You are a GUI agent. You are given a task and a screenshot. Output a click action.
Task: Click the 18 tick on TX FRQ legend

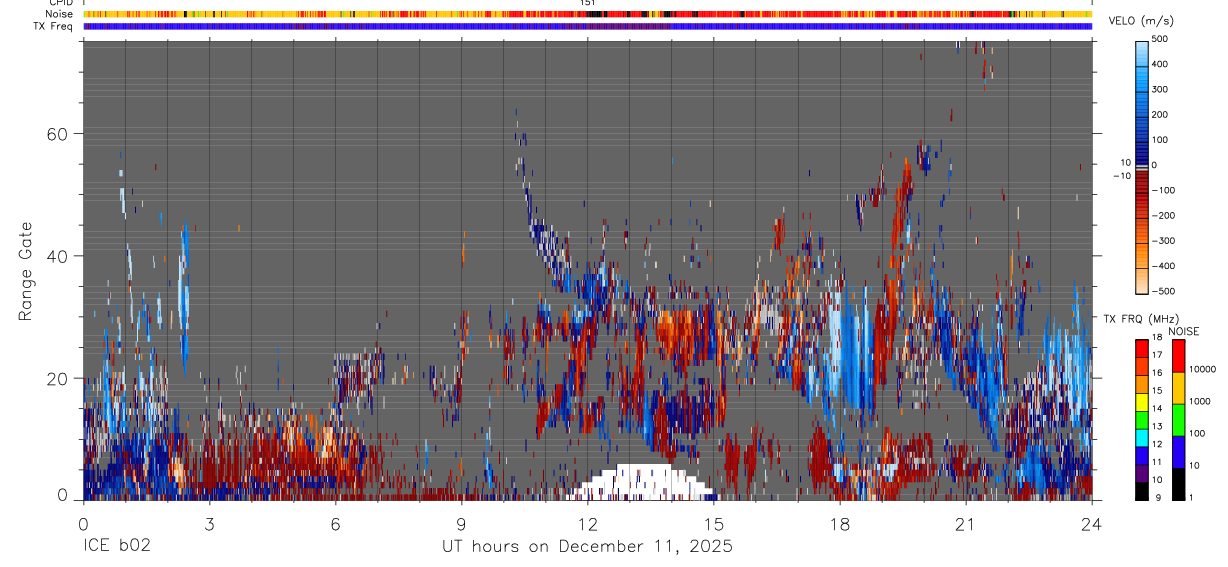(1156, 338)
